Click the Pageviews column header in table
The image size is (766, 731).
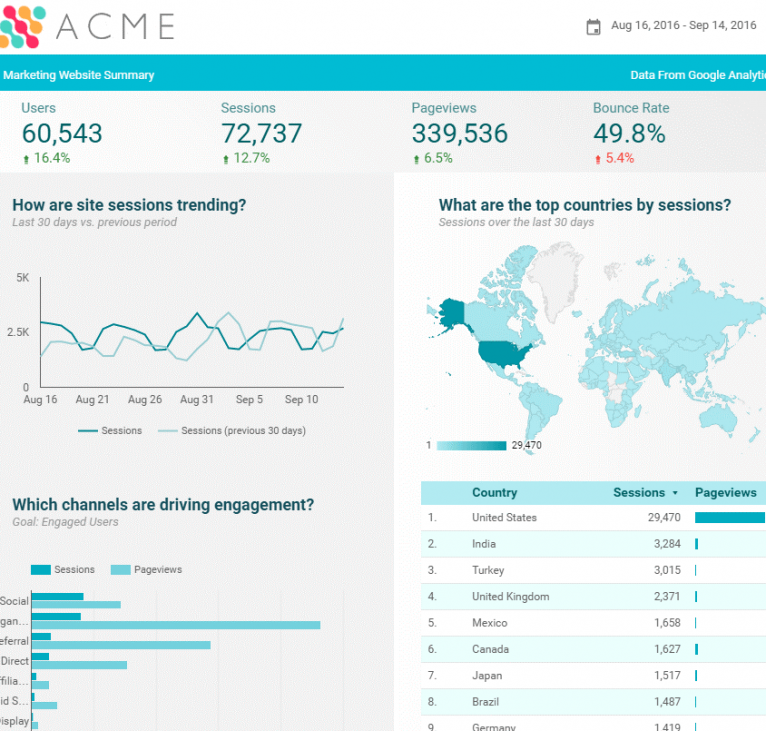coord(725,492)
